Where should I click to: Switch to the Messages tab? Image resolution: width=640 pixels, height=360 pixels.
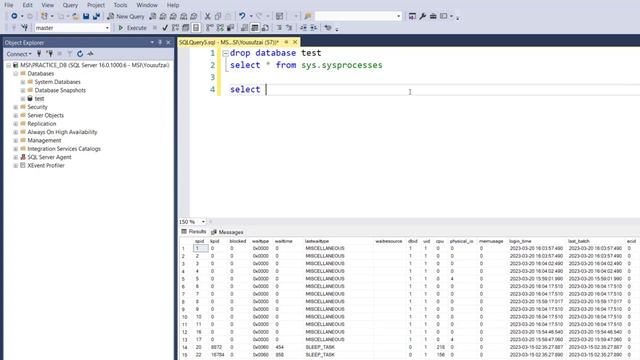pyautogui.click(x=227, y=232)
